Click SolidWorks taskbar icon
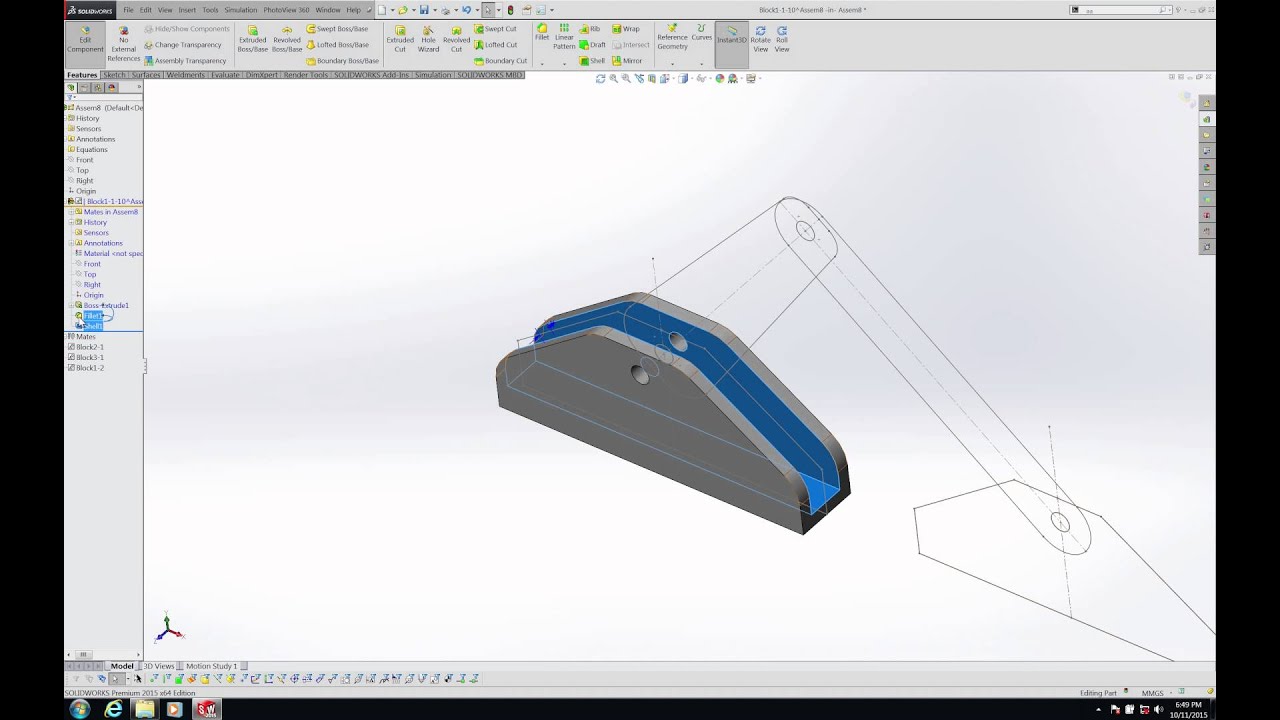The image size is (1280, 720). coord(209,709)
